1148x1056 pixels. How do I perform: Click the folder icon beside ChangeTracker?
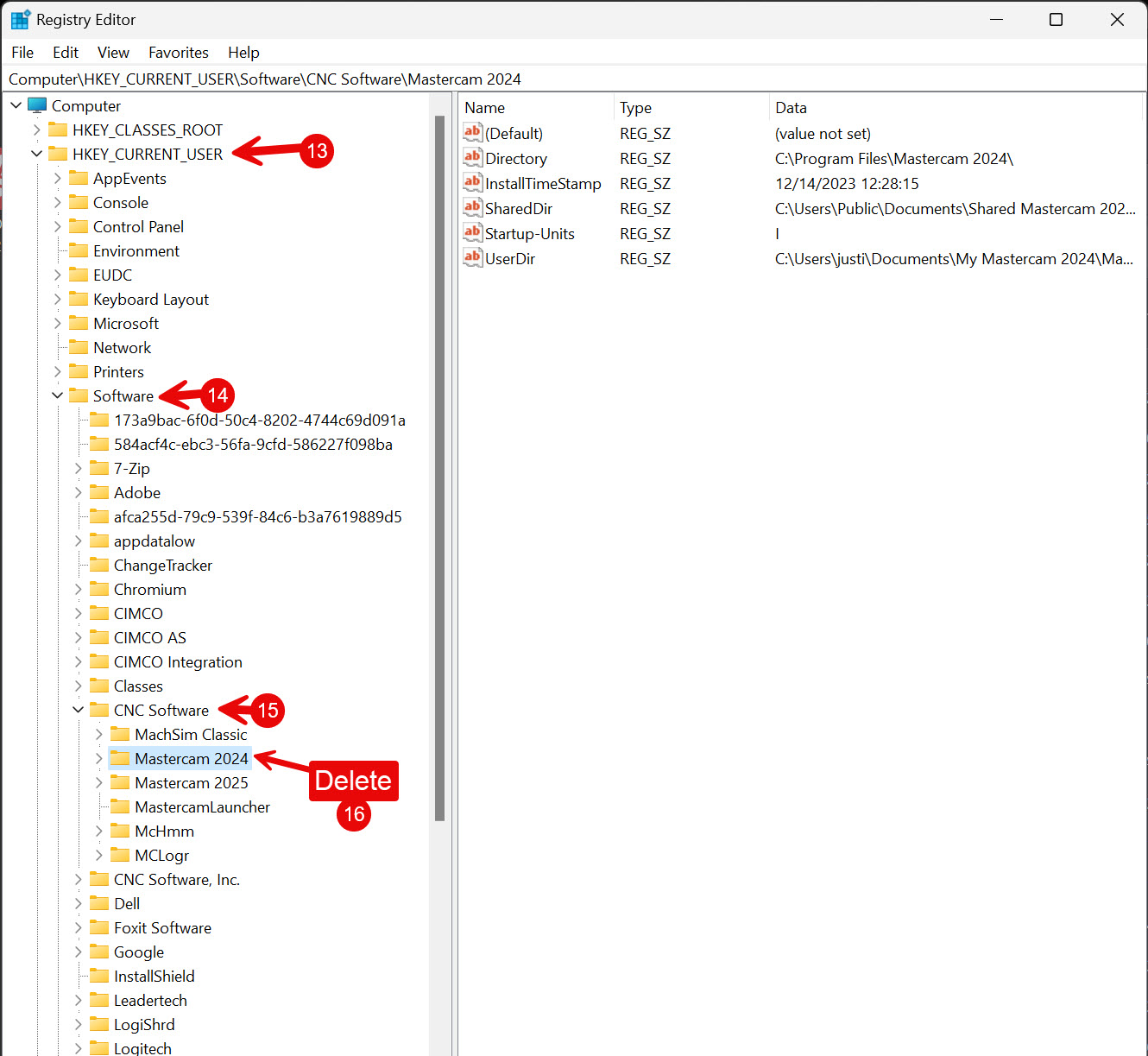[x=99, y=565]
